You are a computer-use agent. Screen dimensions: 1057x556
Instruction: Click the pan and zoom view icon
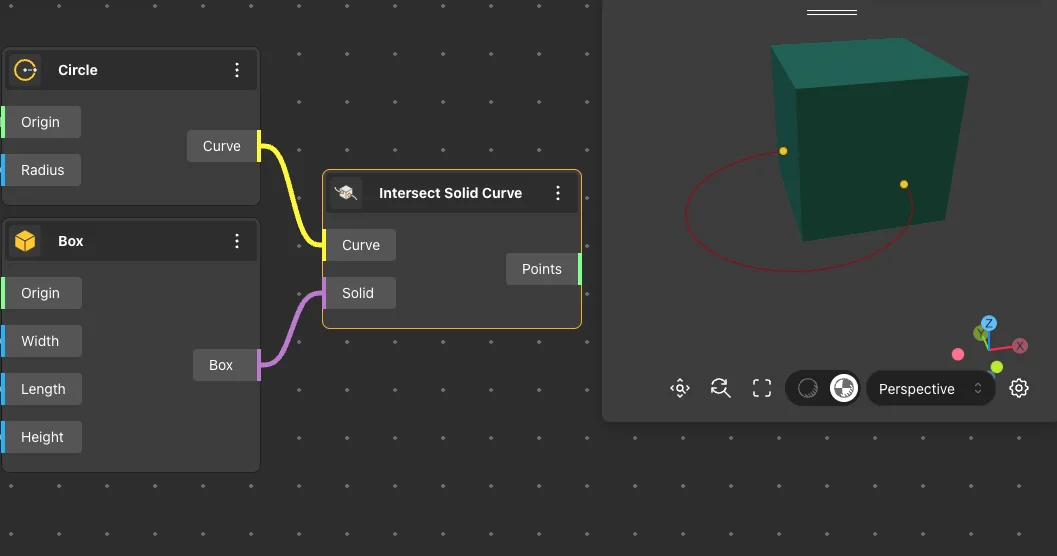click(680, 388)
